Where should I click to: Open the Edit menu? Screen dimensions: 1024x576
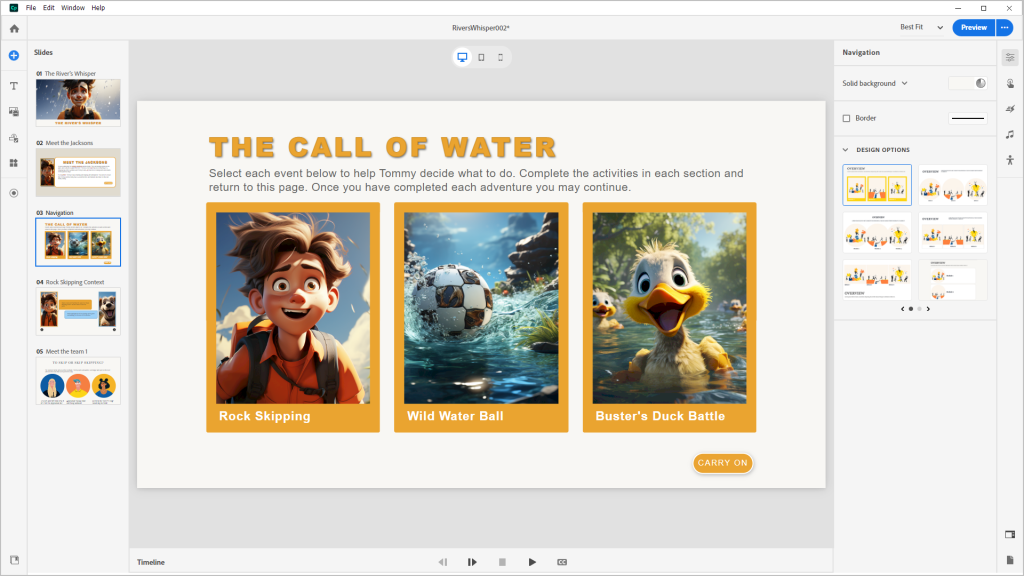[x=48, y=7]
